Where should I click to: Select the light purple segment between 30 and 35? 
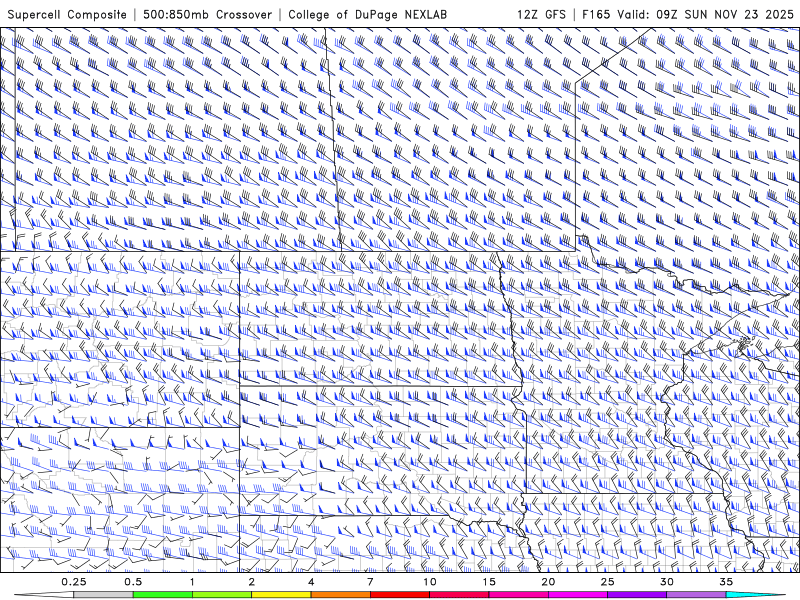click(696, 595)
